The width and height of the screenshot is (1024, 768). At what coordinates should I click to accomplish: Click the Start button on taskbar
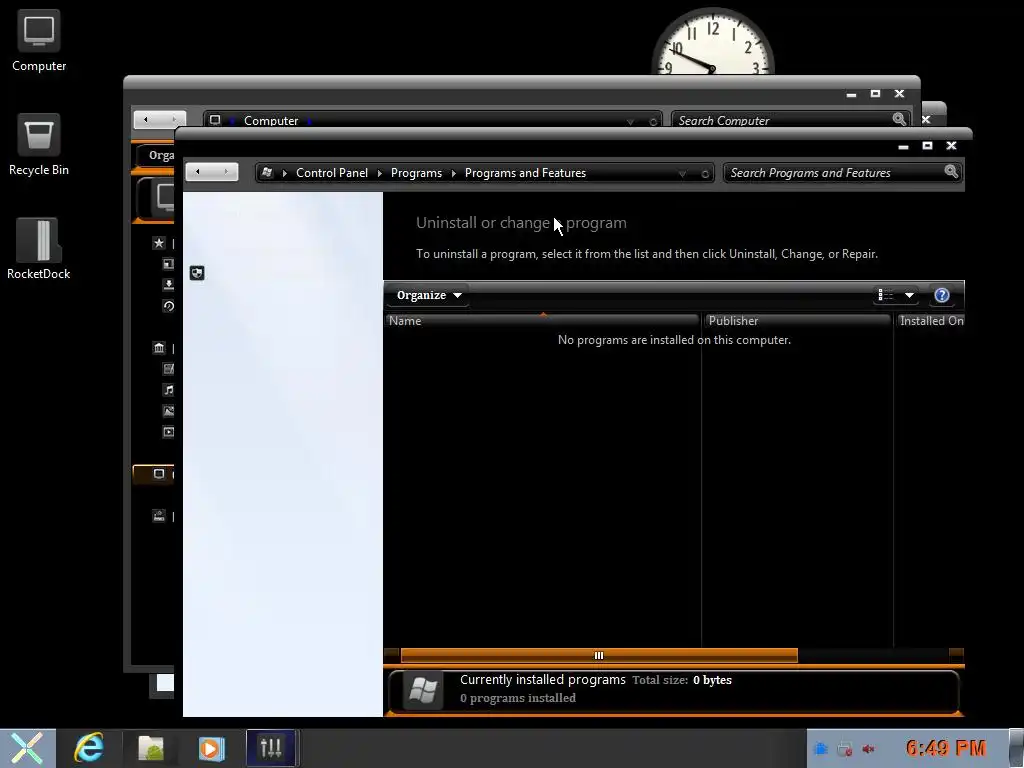(27, 748)
